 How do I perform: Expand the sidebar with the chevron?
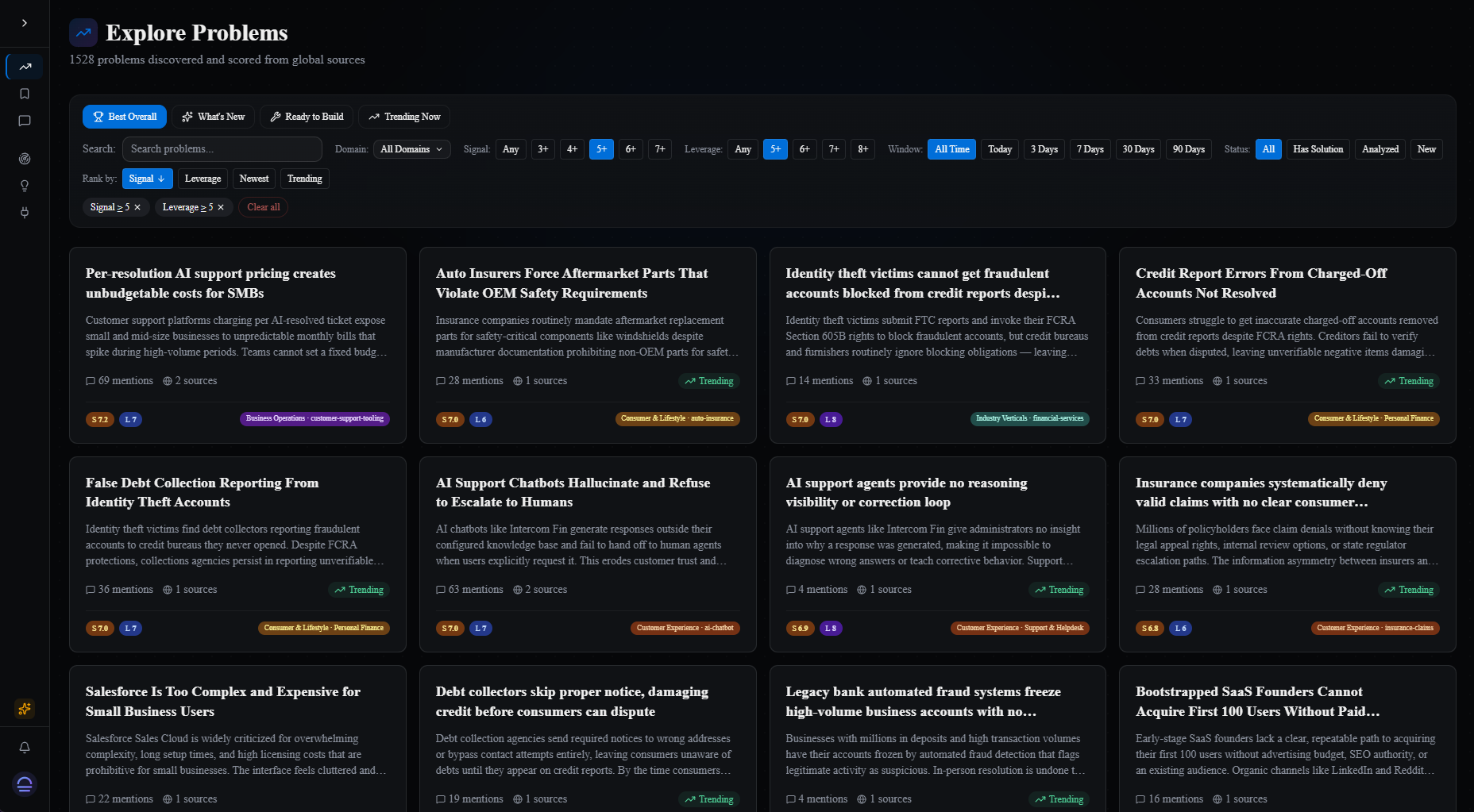pyautogui.click(x=25, y=23)
